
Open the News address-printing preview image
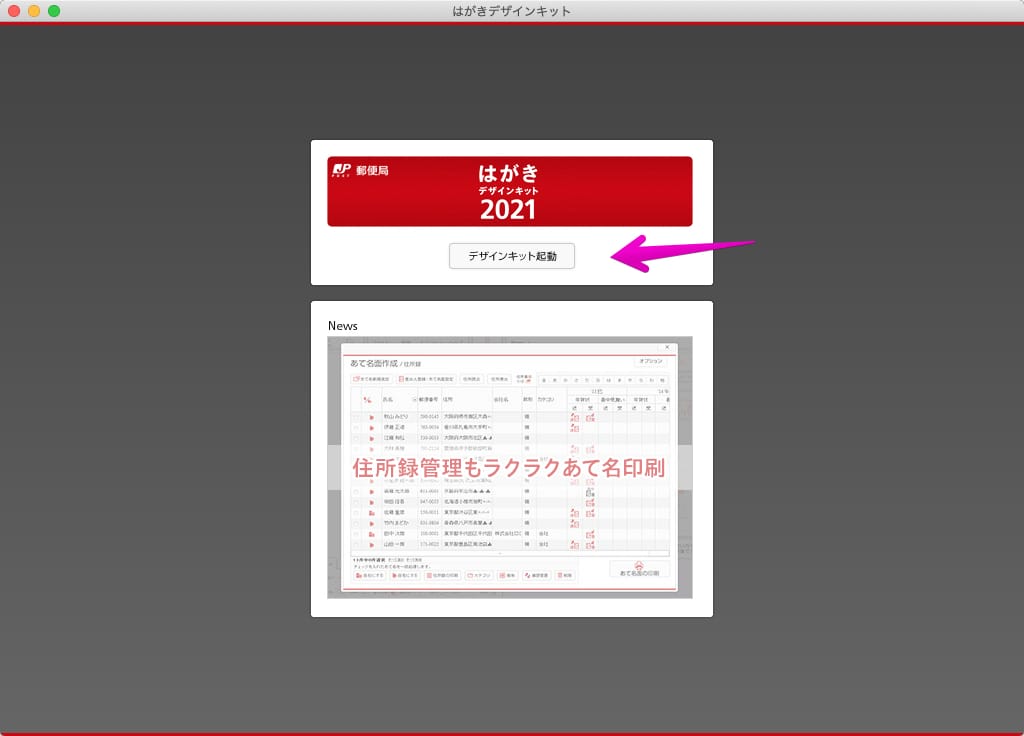coord(509,467)
